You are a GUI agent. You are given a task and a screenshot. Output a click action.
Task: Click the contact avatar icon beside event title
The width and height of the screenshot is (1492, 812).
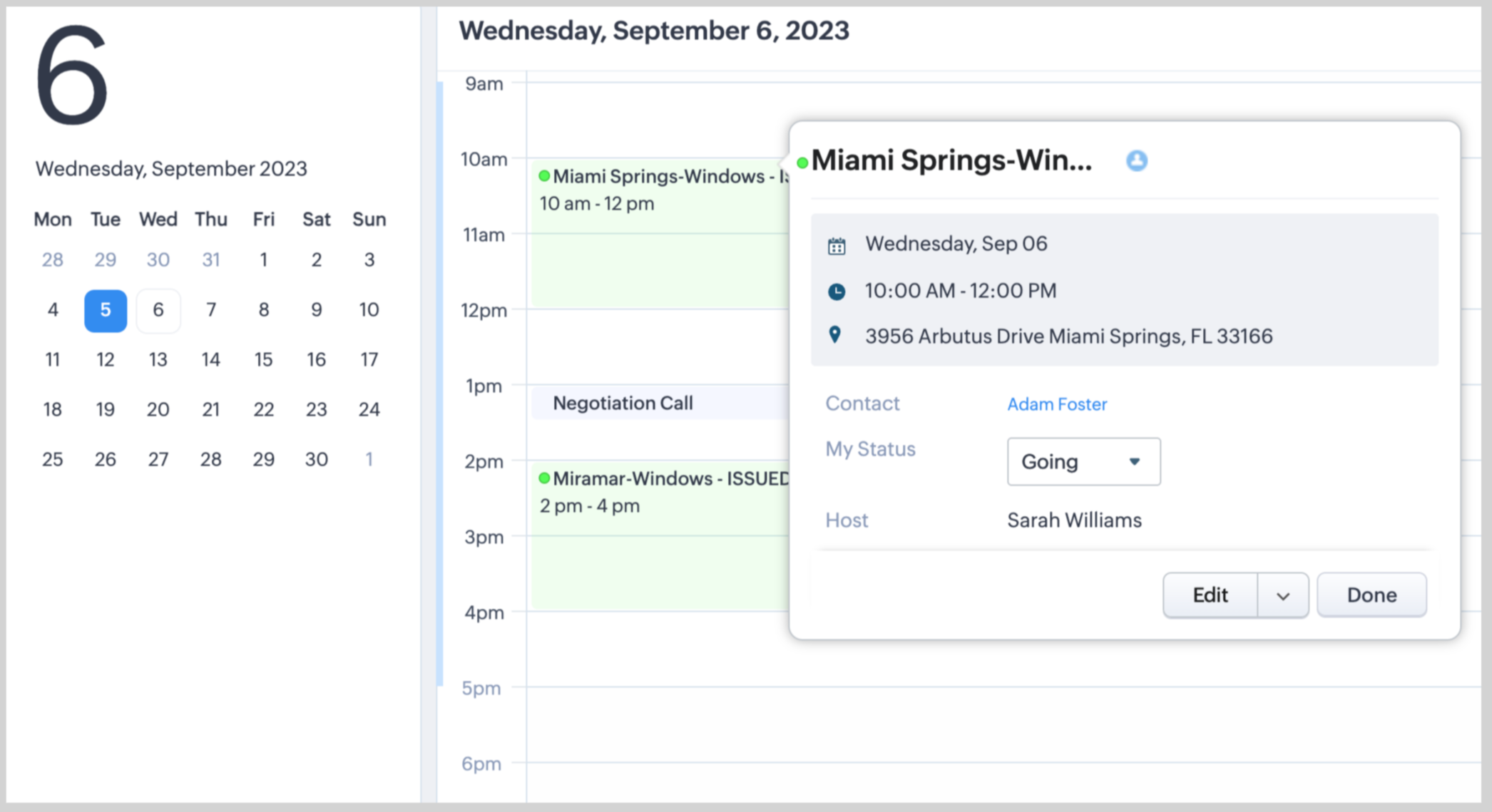click(x=1136, y=161)
